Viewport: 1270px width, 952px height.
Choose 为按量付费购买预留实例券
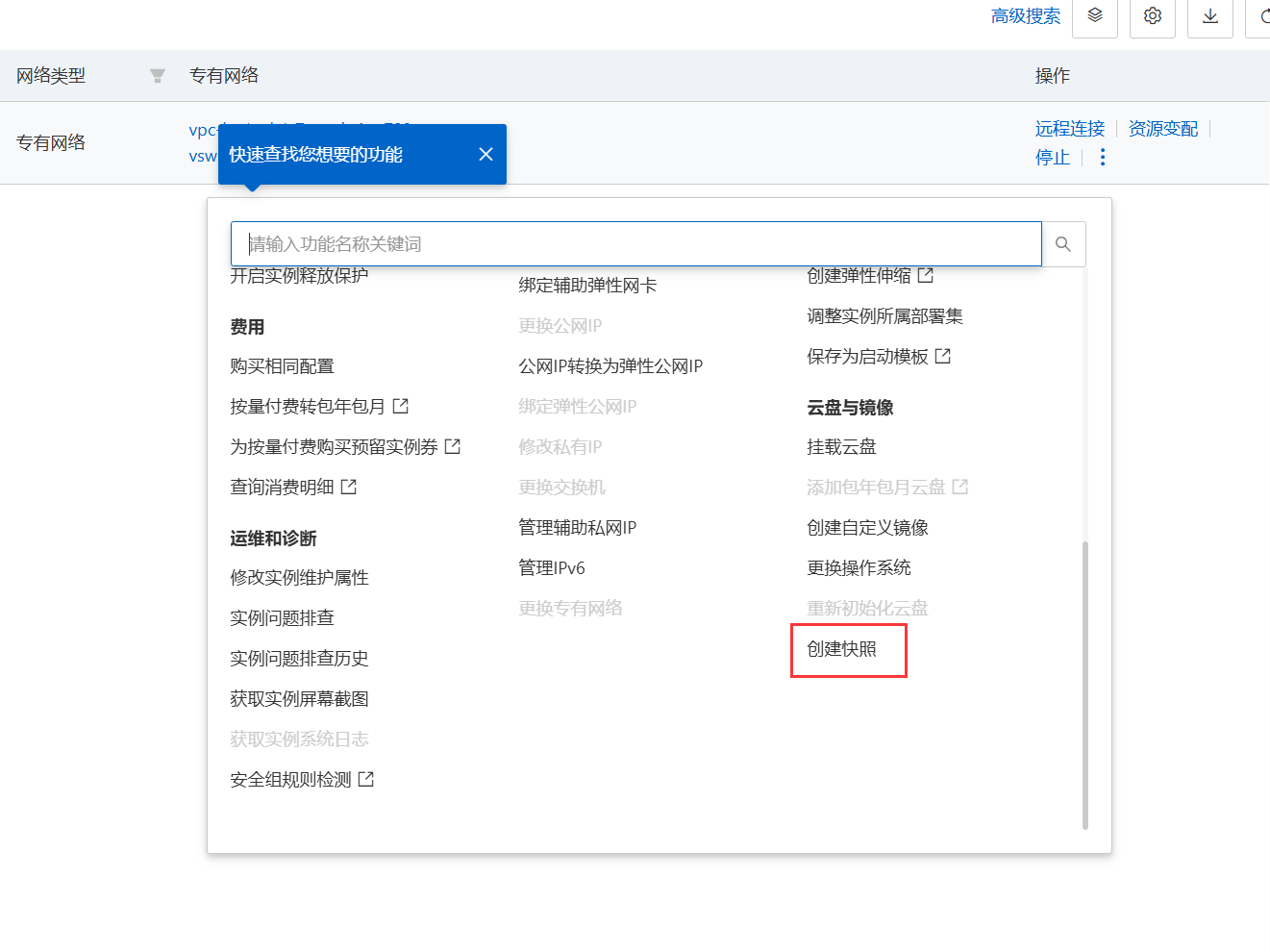334,447
